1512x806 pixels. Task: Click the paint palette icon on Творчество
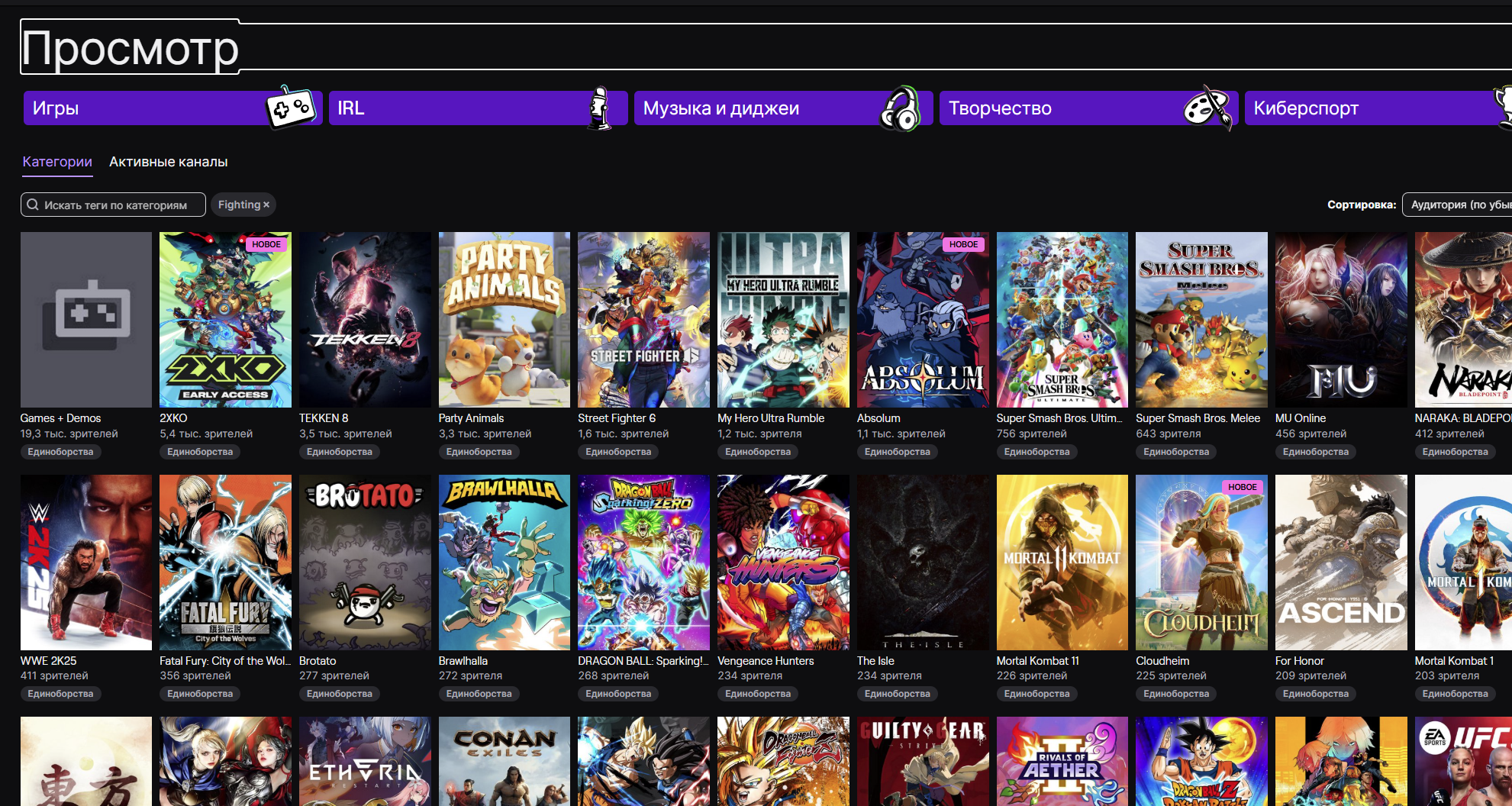(1208, 108)
